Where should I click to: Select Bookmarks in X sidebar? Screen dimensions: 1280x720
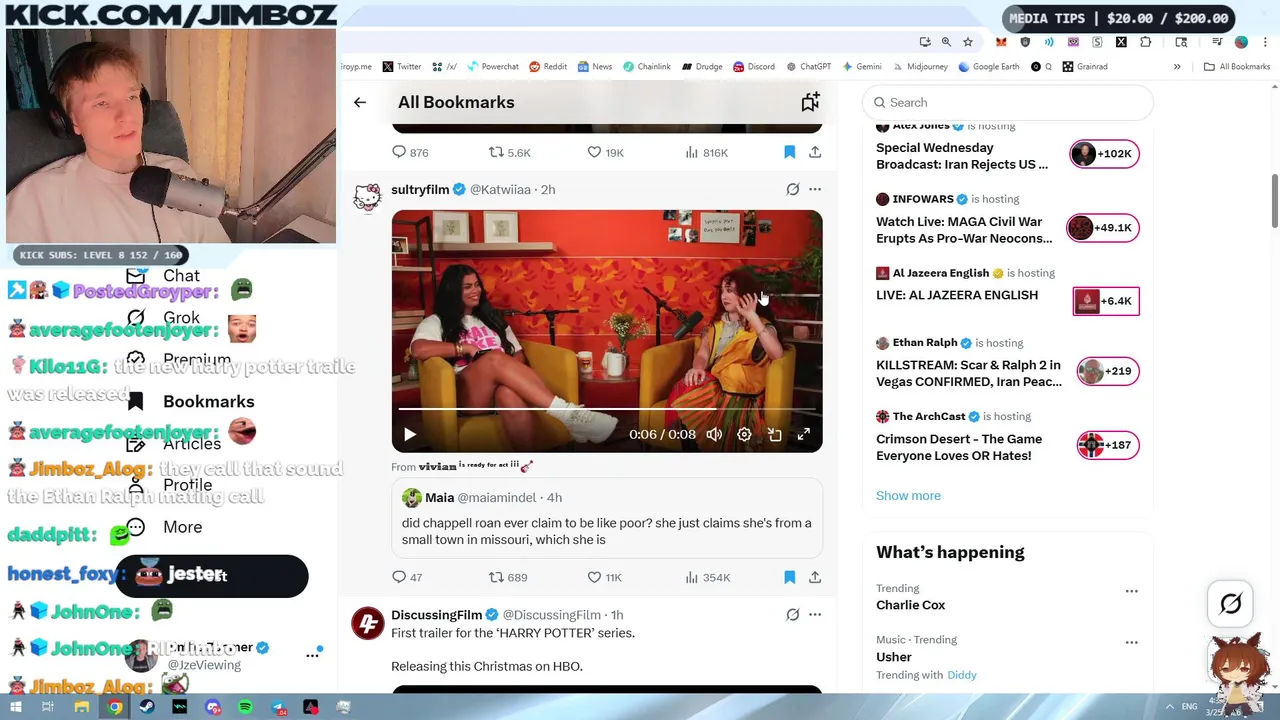click(192, 402)
